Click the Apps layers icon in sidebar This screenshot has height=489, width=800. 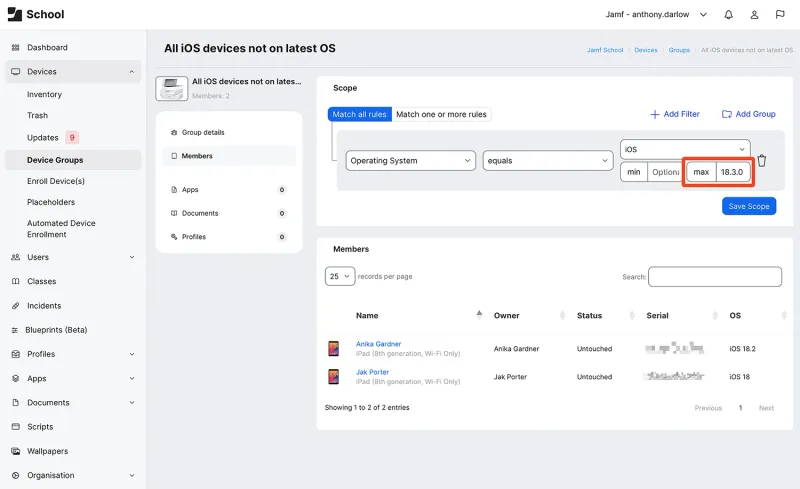pos(15,379)
